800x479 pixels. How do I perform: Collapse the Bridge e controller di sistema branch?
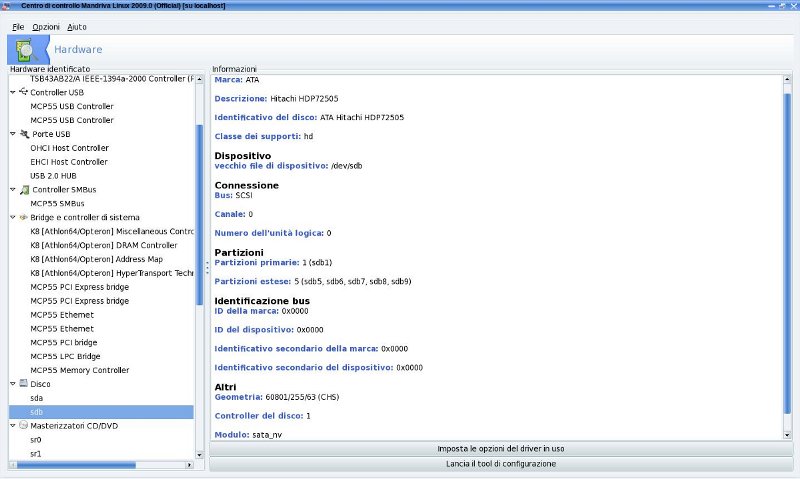(x=12, y=217)
